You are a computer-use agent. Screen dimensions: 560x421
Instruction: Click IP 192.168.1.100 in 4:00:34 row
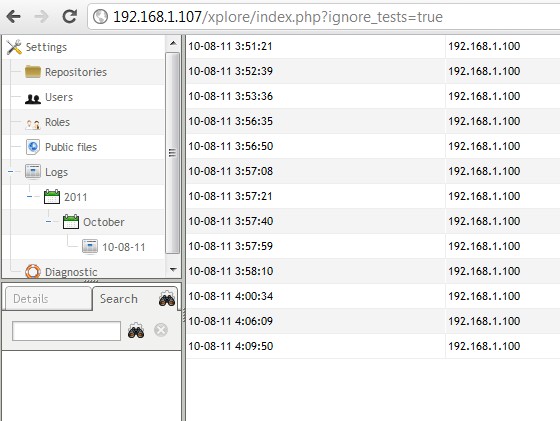point(484,296)
